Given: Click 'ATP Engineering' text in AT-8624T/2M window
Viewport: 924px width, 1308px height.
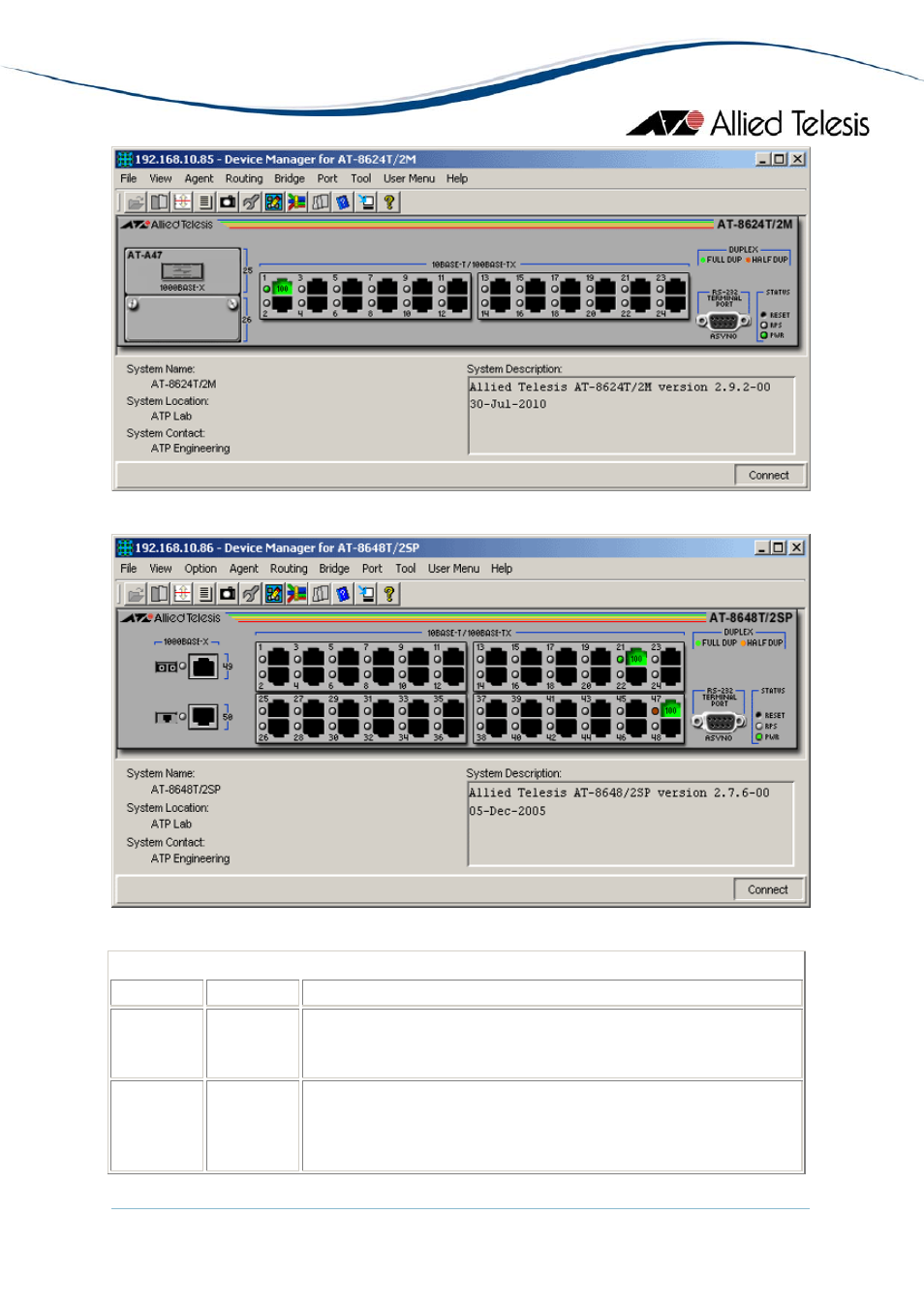Looking at the screenshot, I should [191, 449].
